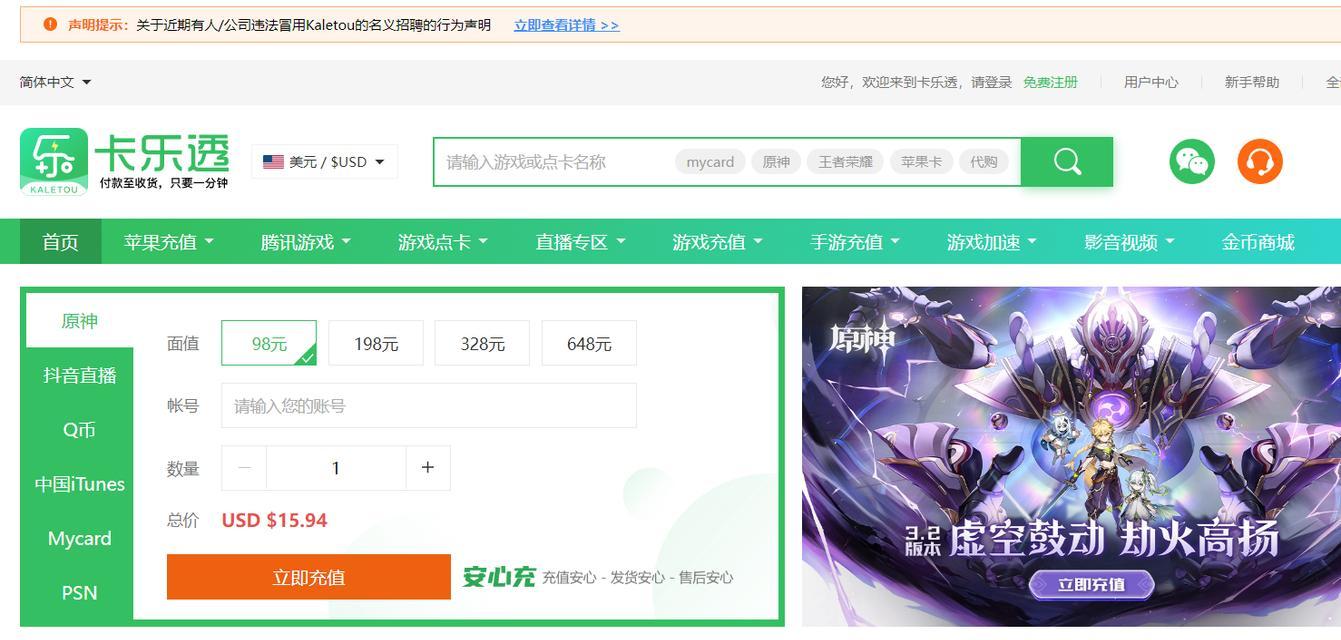
Task: Open the orange customer service headset icon
Action: tap(1260, 161)
